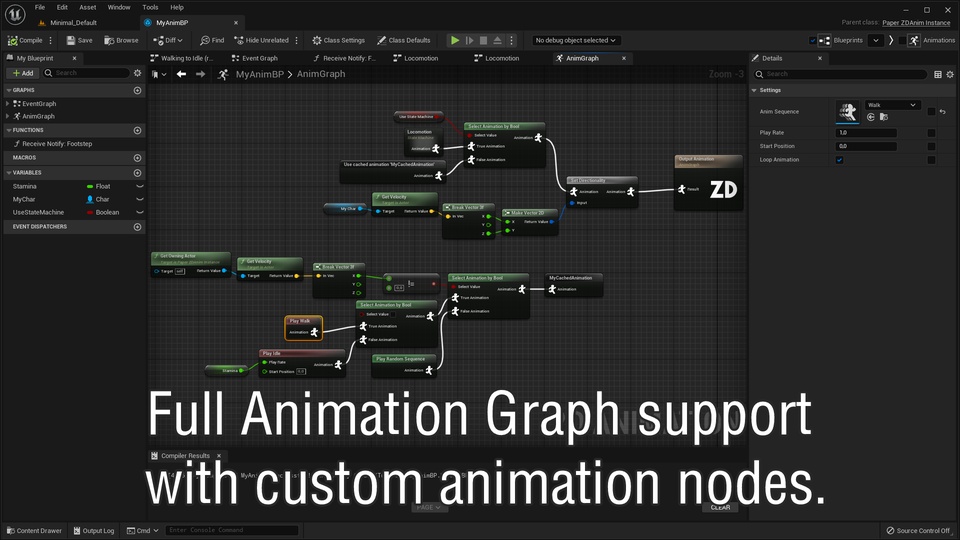Screen dimensions: 960x540
Task: Open Hide Unrelated options dots
Action: point(297,40)
